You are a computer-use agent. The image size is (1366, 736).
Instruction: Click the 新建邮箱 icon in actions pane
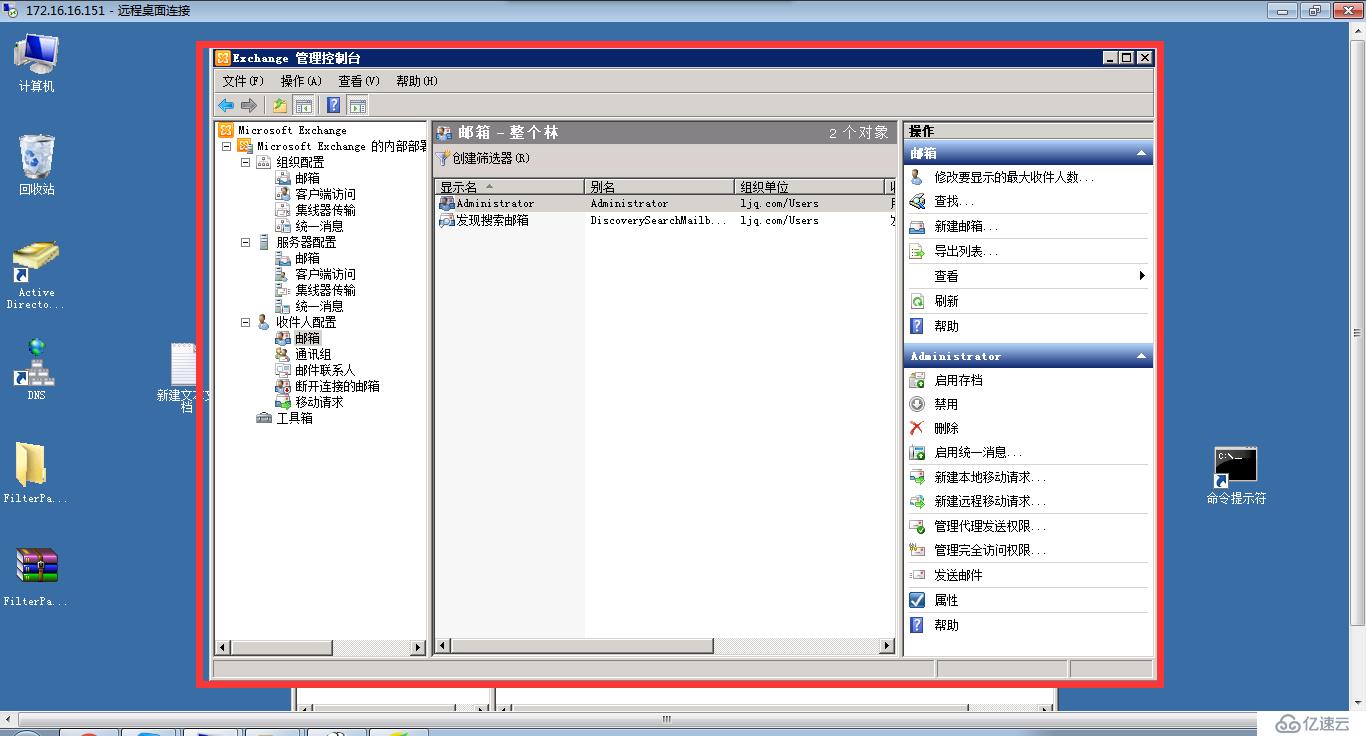coord(917,226)
